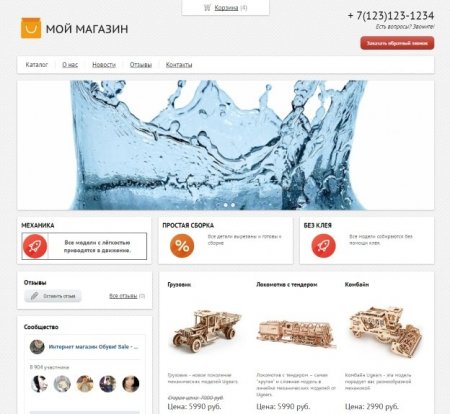This screenshot has width=450, height=414.
Task: Open the Каталог menu item
Action: point(37,65)
